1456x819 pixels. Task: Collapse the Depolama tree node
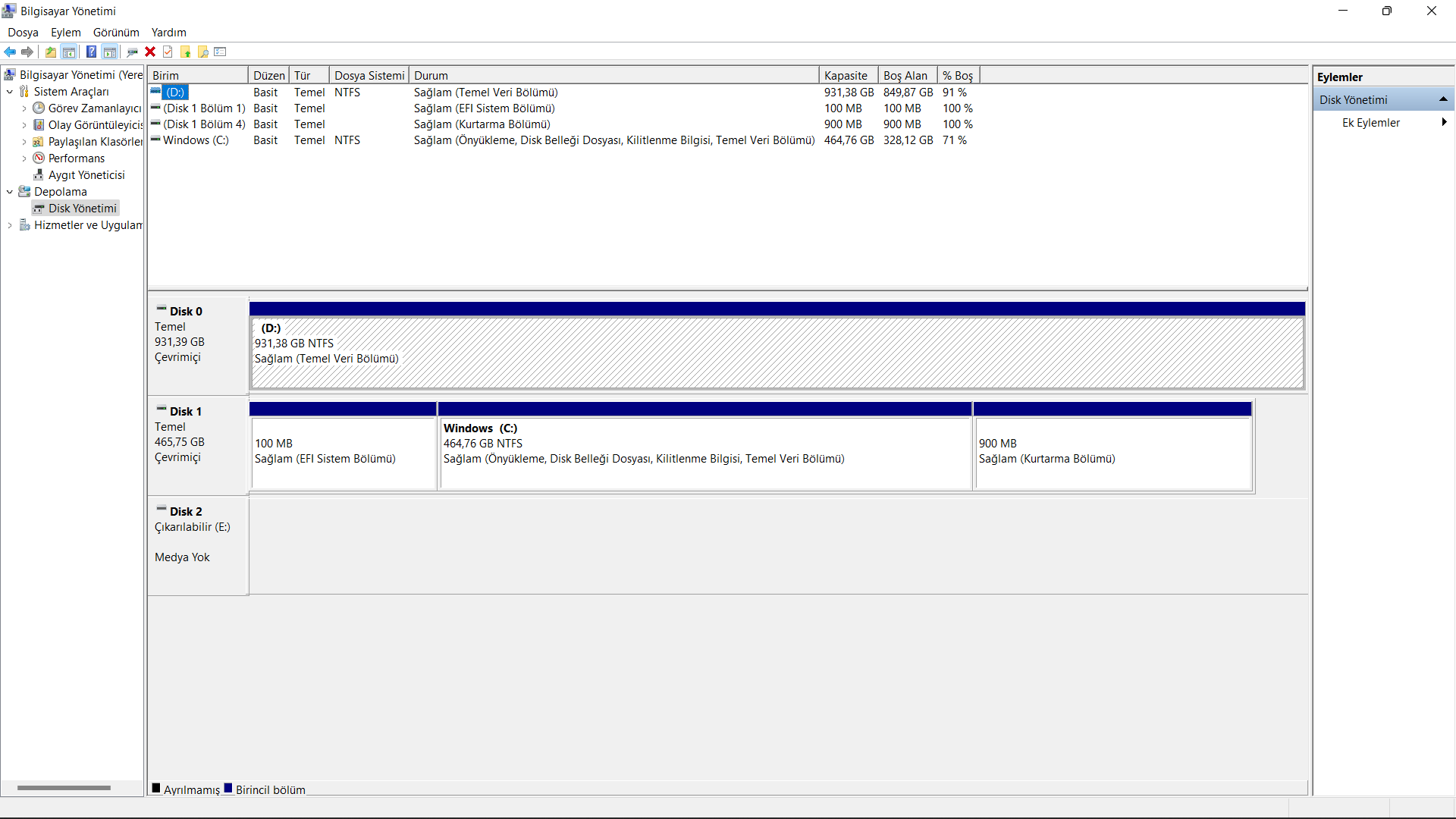point(10,192)
